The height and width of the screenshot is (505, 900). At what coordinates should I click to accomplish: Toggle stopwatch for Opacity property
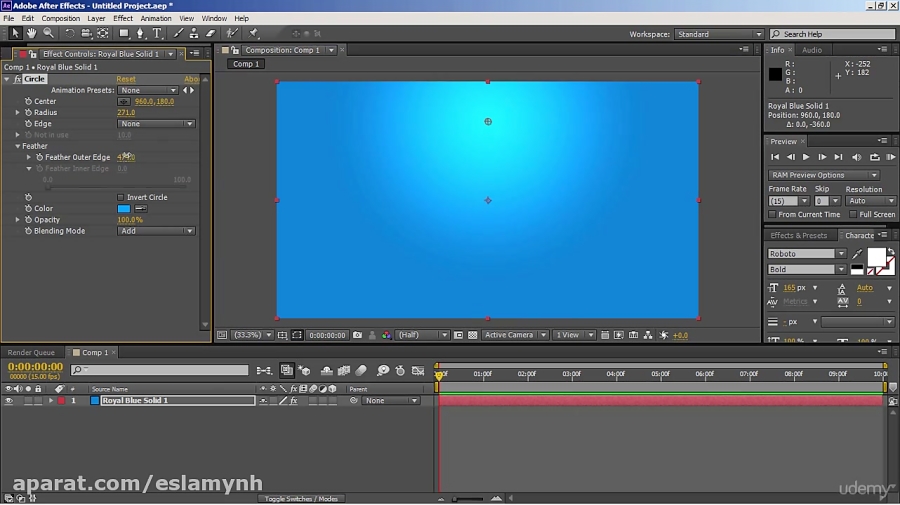pyautogui.click(x=28, y=220)
